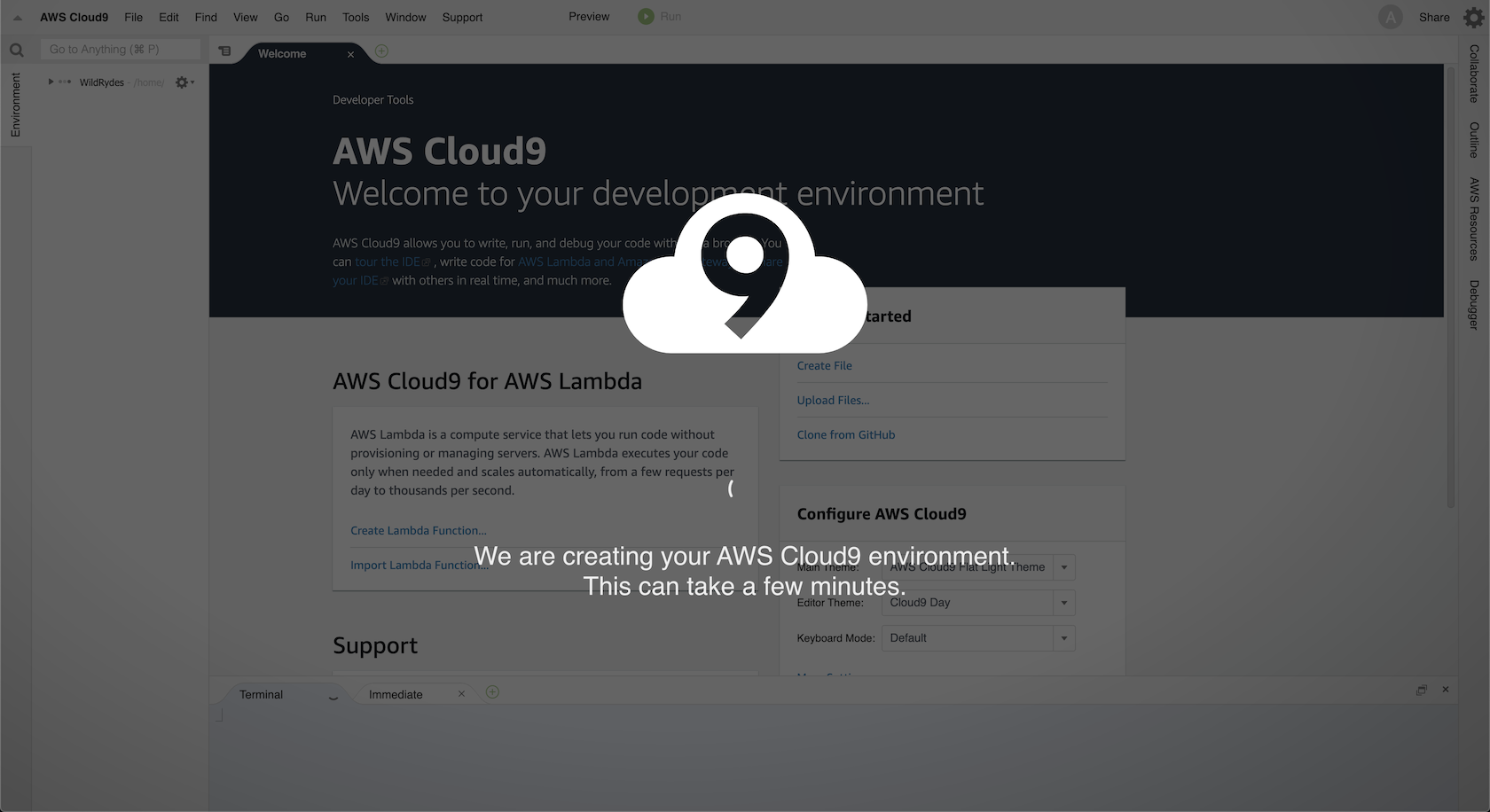
Task: Click the search magnifier icon in sidebar
Action: [16, 51]
